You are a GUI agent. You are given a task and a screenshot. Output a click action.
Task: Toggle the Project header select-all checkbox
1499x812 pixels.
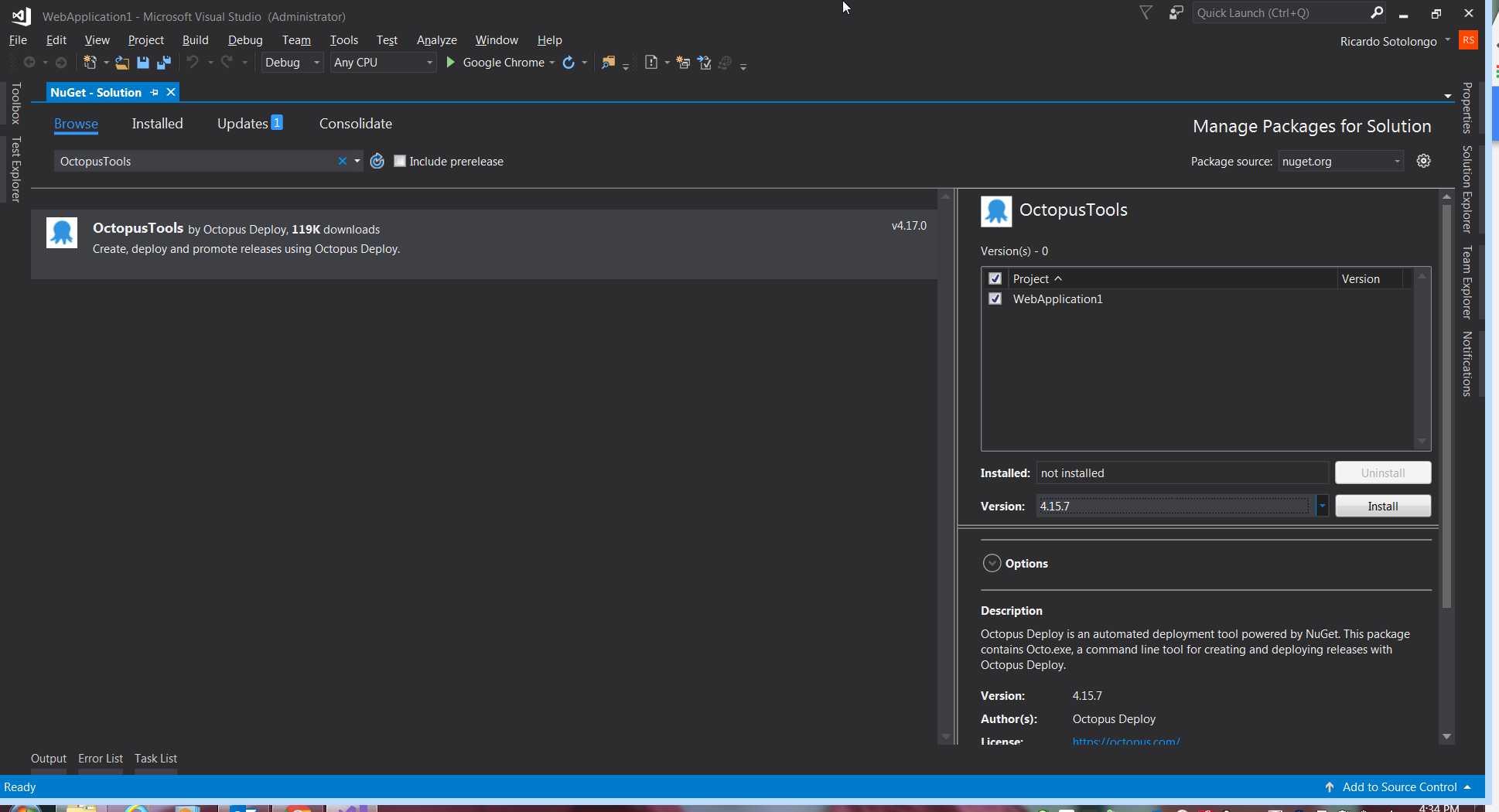pyautogui.click(x=995, y=278)
